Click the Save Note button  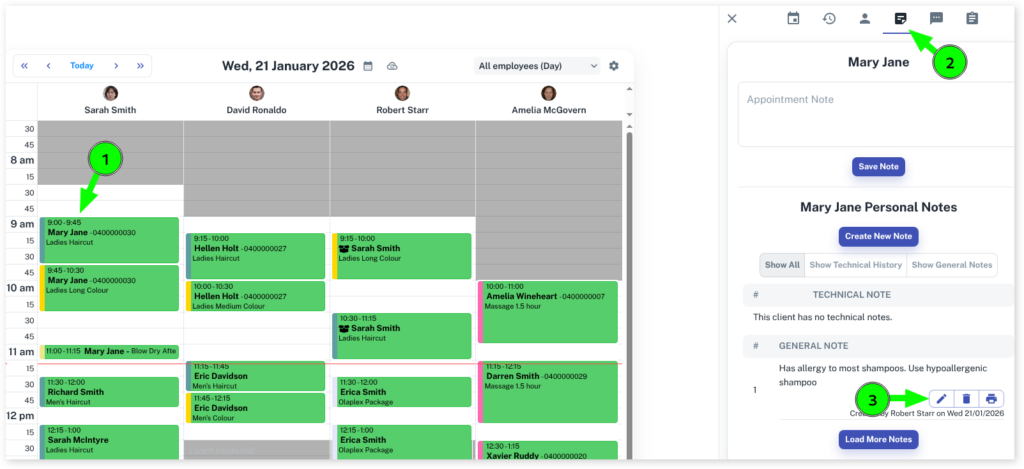click(x=878, y=166)
